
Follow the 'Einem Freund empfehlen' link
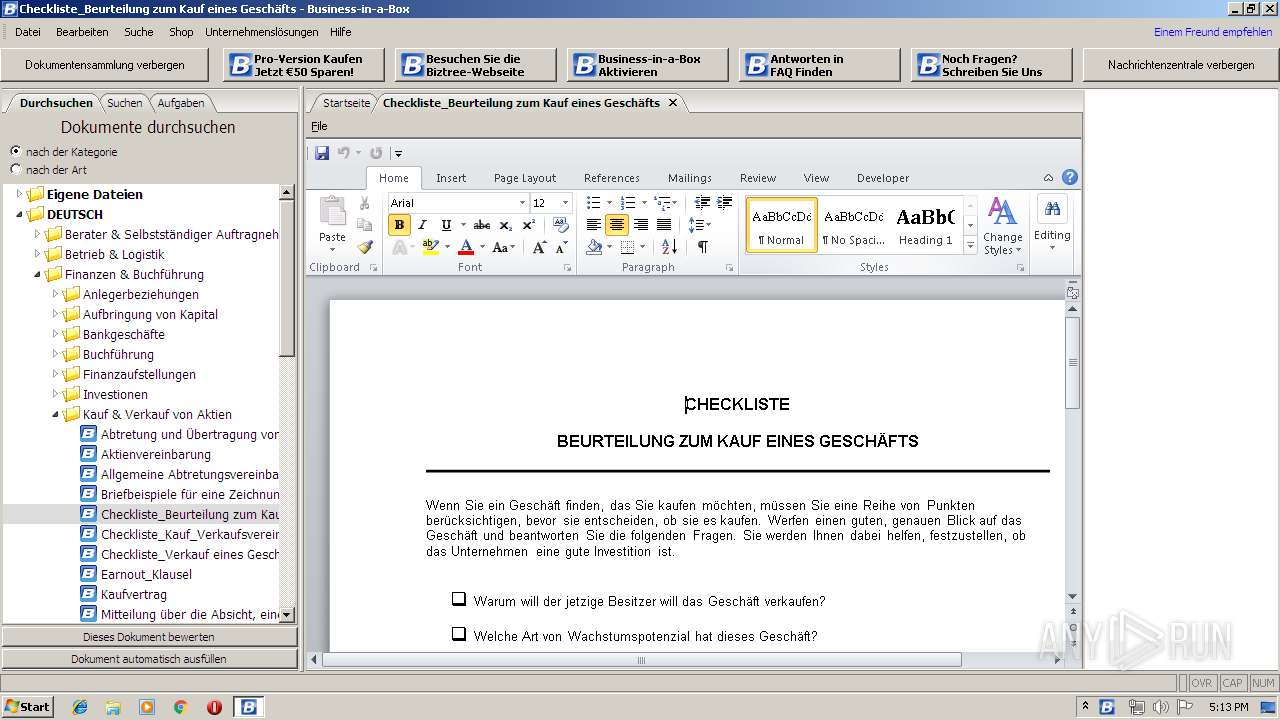(1213, 32)
